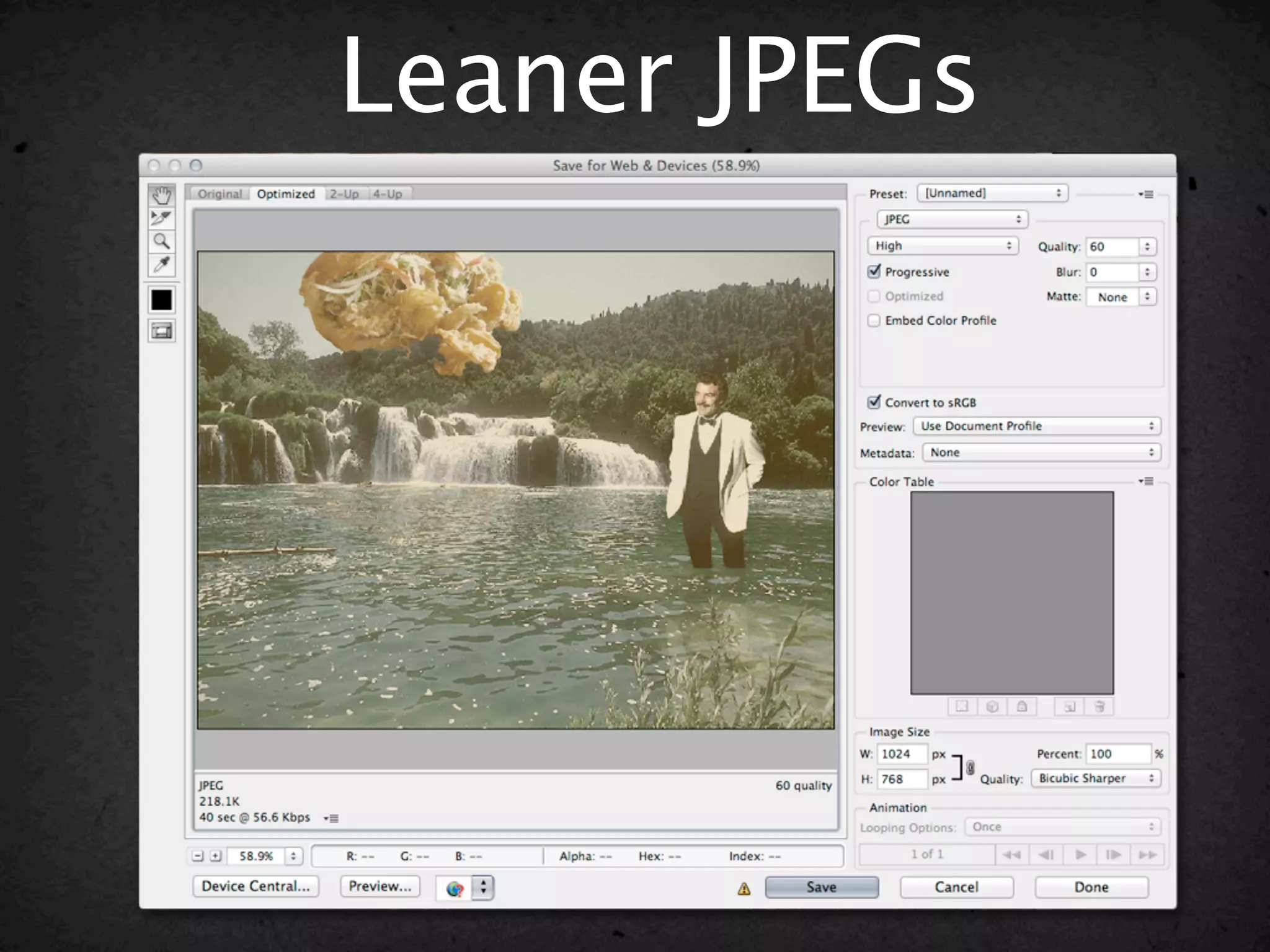
Task: Click the delete color trash icon
Action: click(1099, 707)
